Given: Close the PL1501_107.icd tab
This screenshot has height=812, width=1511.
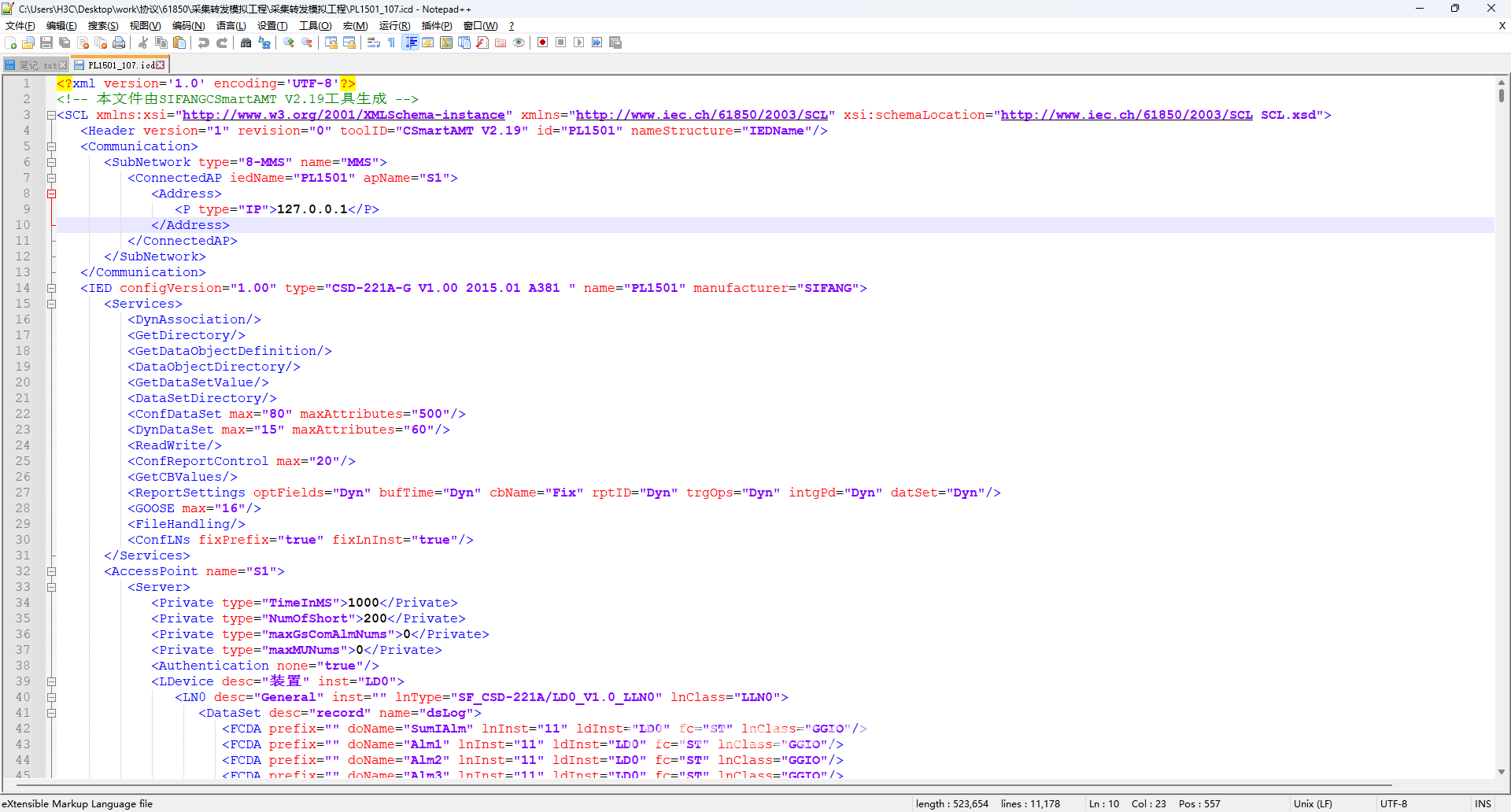Looking at the screenshot, I should tap(161, 65).
